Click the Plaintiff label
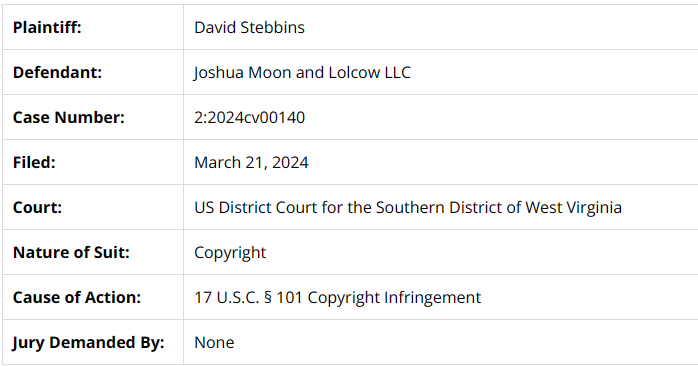The image size is (698, 366). [47, 28]
